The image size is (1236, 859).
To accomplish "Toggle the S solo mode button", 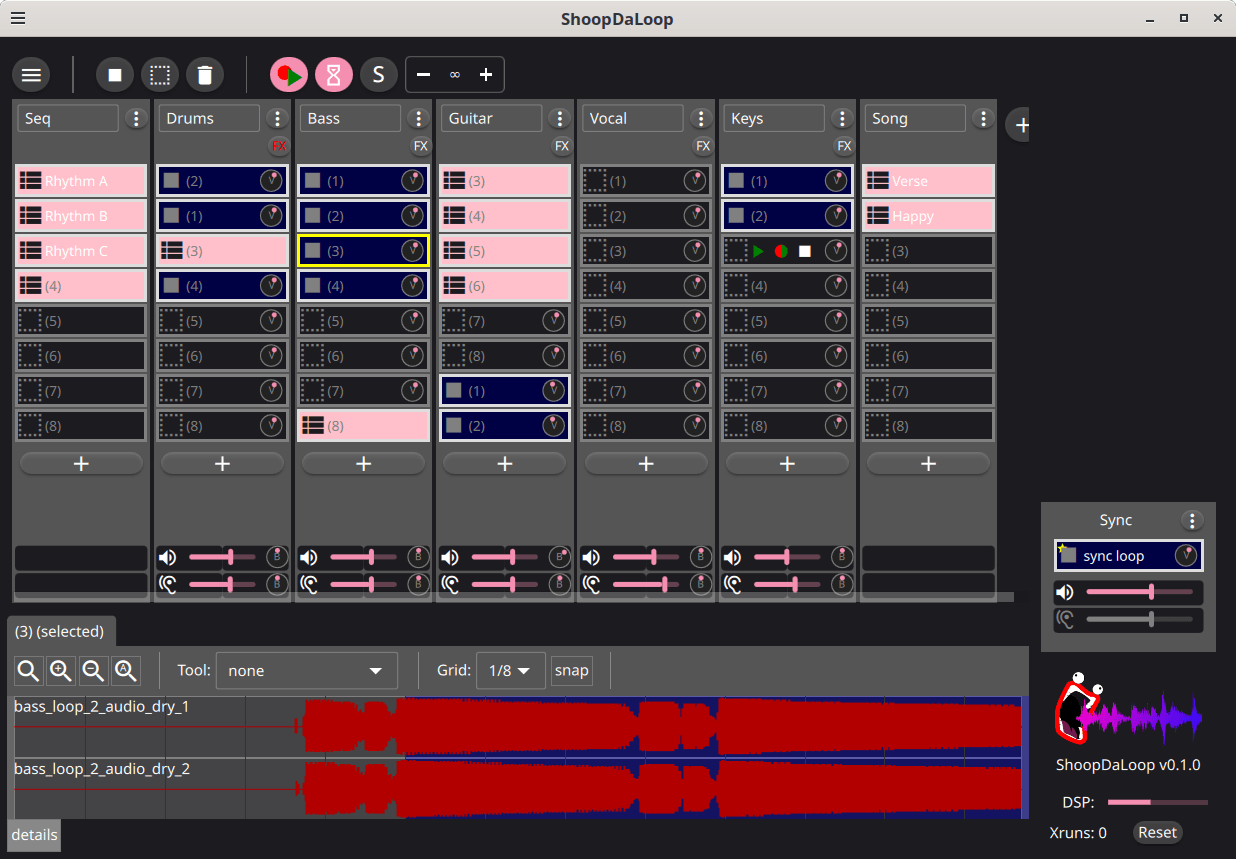I will click(x=378, y=75).
